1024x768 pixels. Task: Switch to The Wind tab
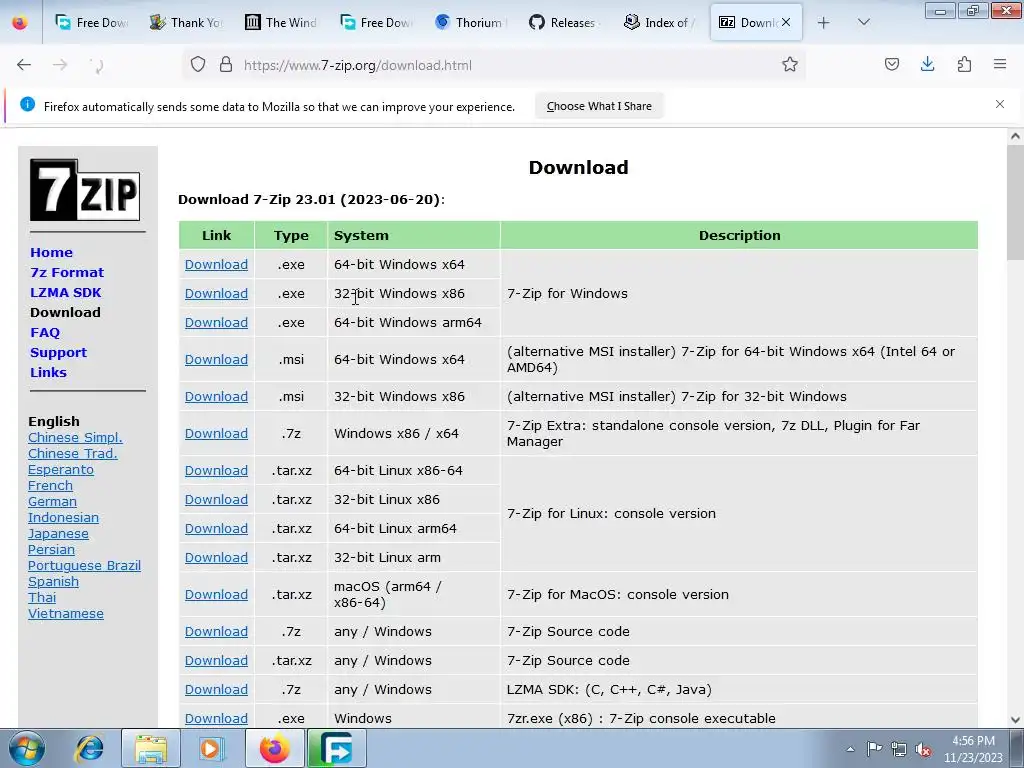pos(281,23)
